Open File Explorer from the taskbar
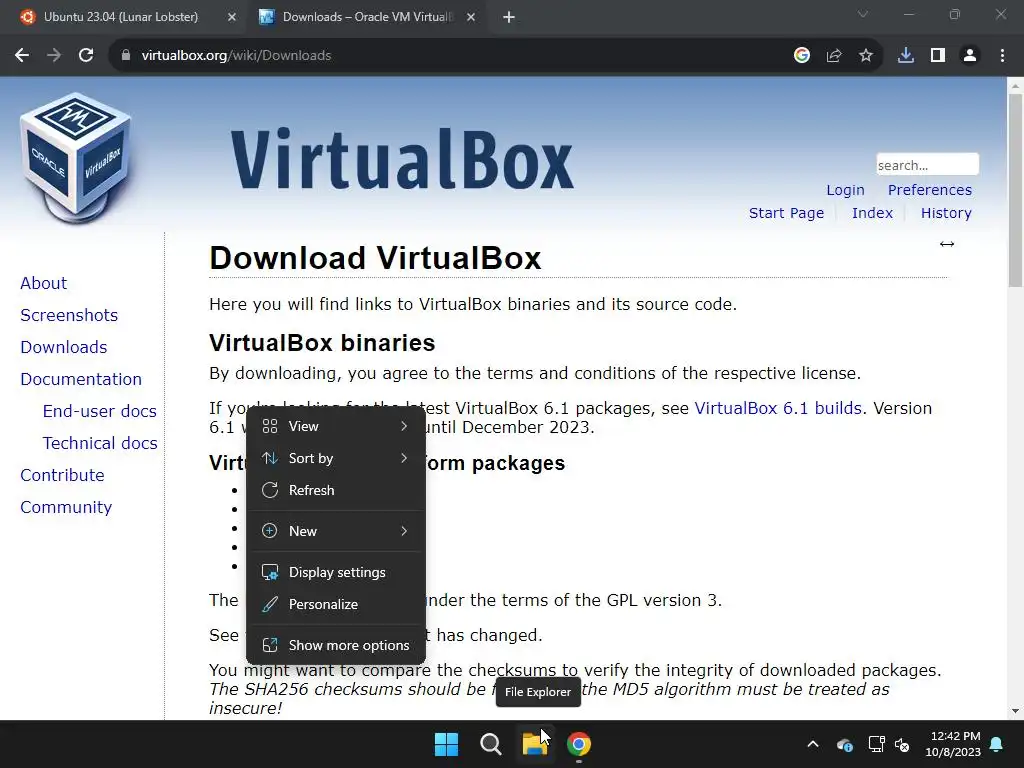The width and height of the screenshot is (1024, 768). (x=535, y=744)
